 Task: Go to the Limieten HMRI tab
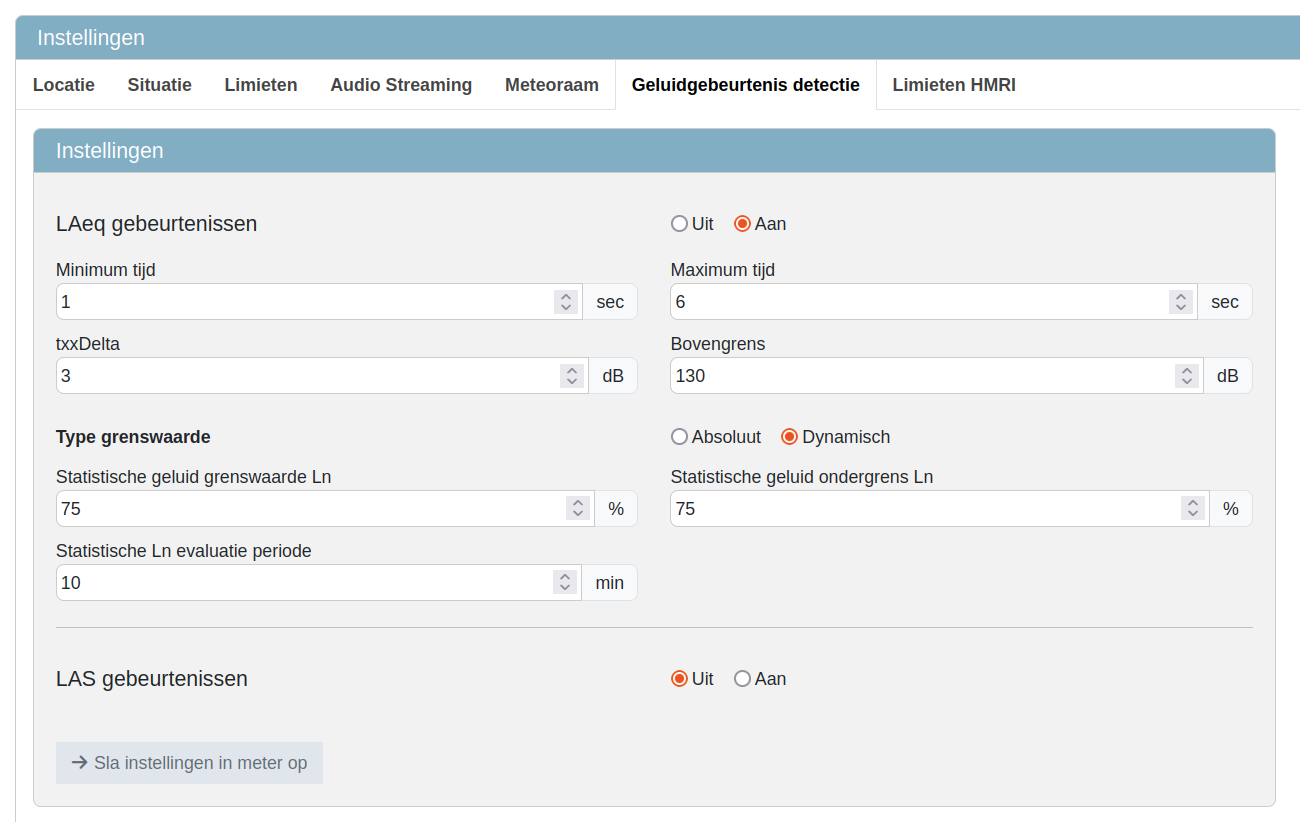pos(953,85)
